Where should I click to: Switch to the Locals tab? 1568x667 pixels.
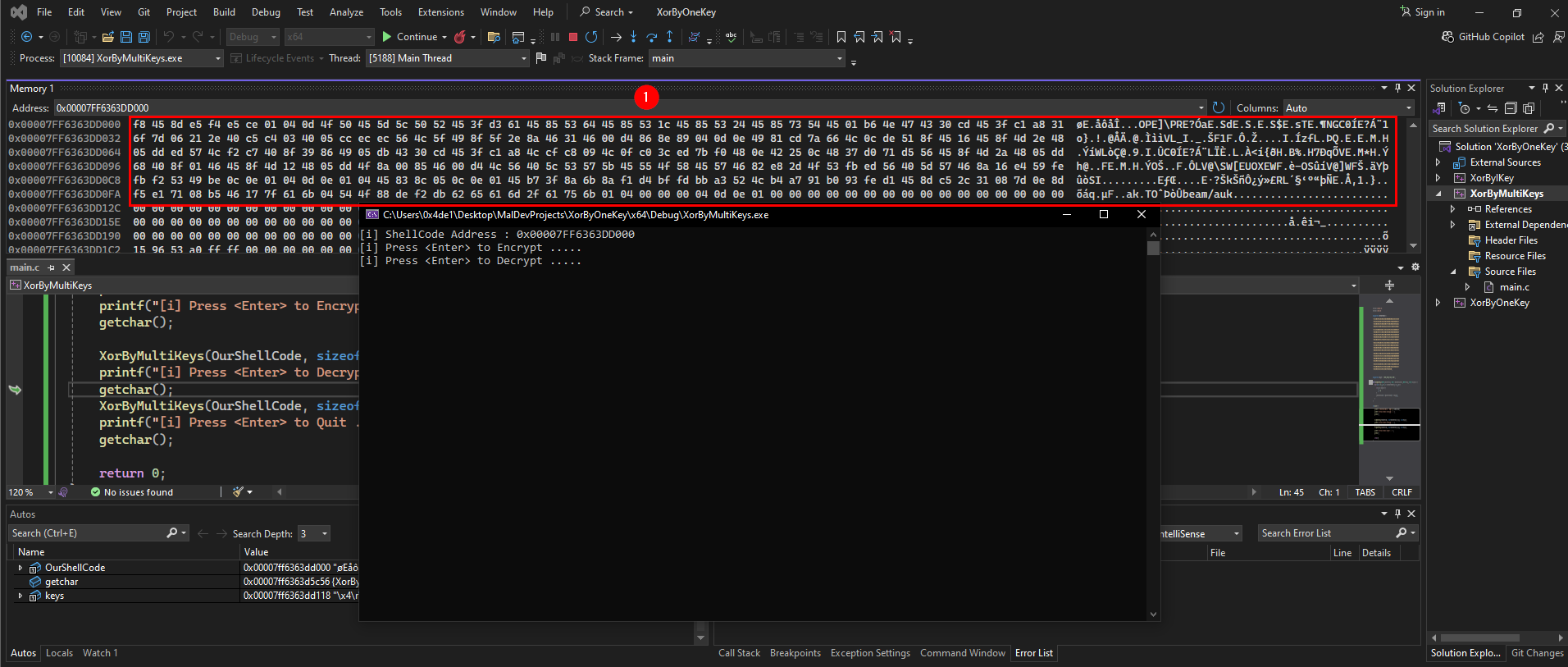pyautogui.click(x=59, y=653)
